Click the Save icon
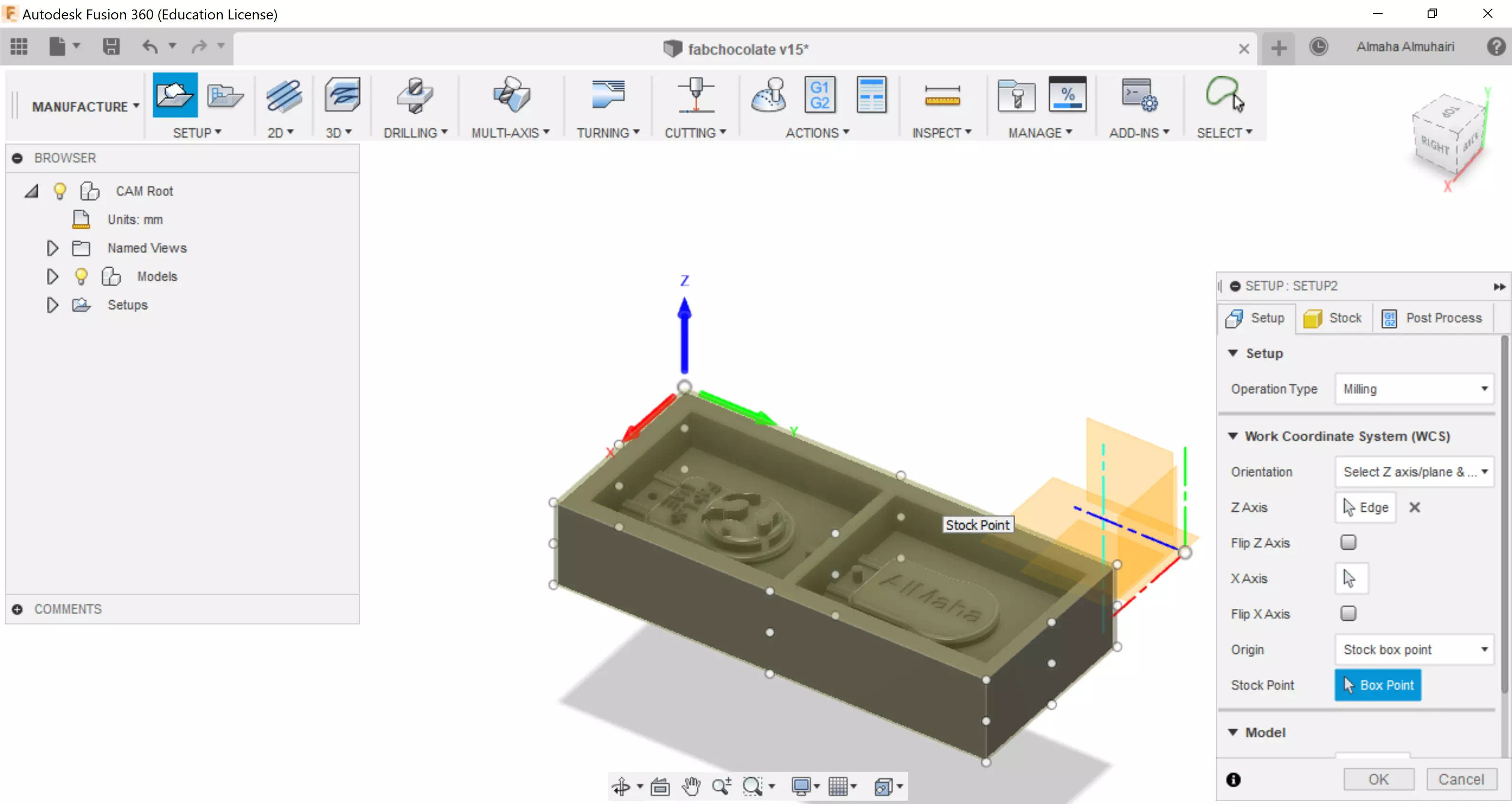This screenshot has height=804, width=1512. tap(111, 46)
